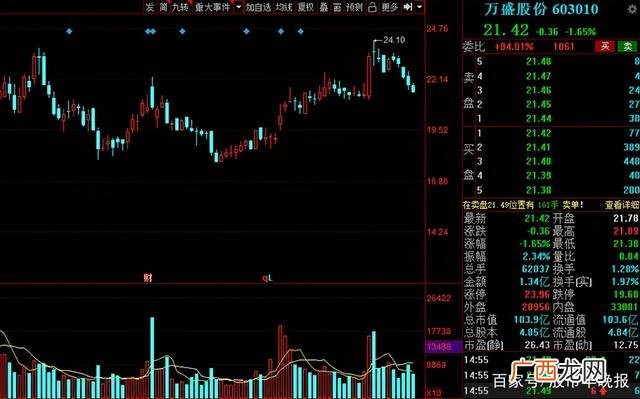640x399 pixels.
Task: Select the 买2 price 21.41
Action: (538, 147)
